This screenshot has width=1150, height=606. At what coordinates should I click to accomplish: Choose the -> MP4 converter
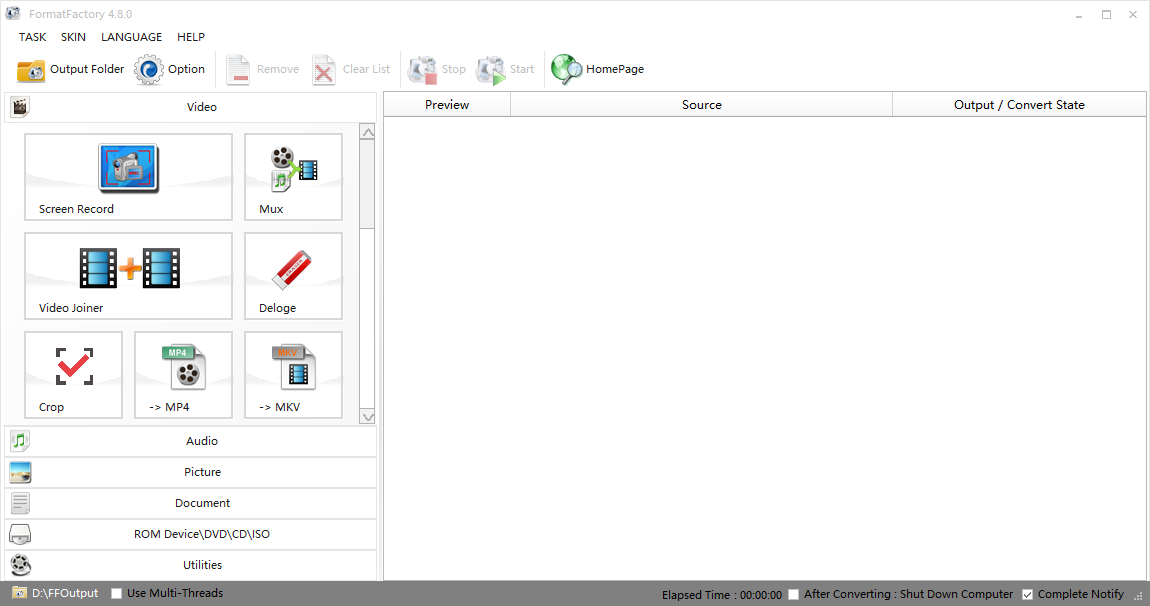tap(183, 375)
